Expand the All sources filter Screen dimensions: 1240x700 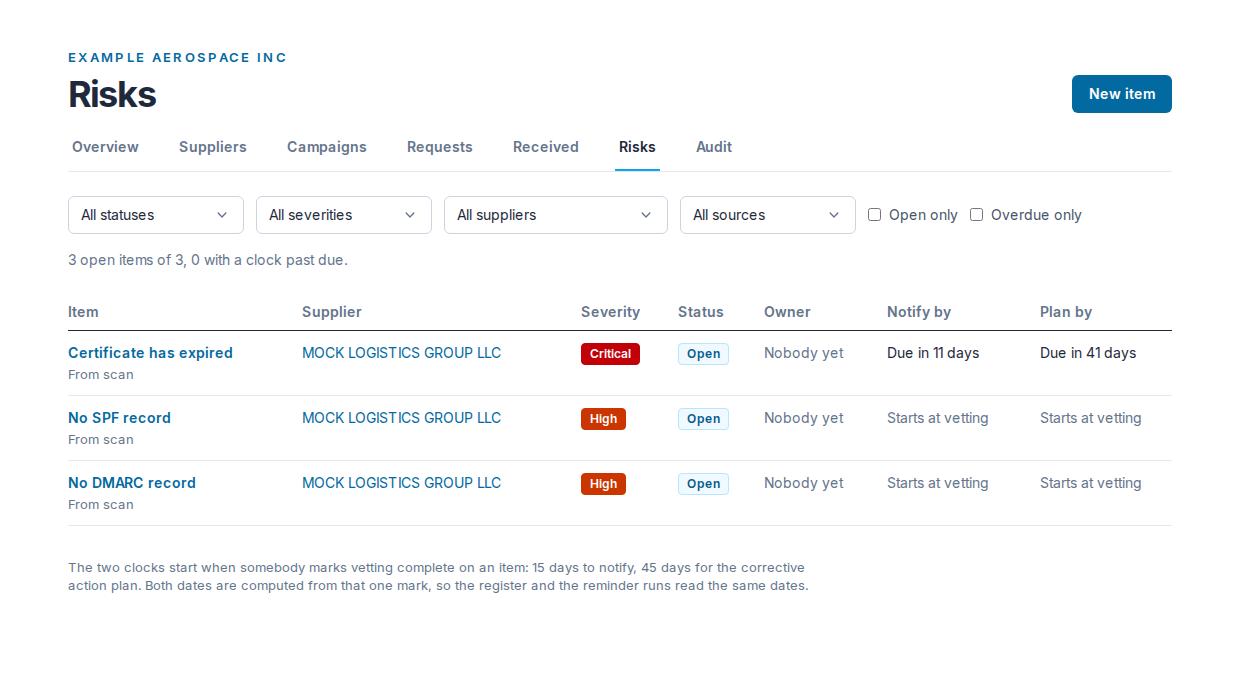pyautogui.click(x=768, y=215)
